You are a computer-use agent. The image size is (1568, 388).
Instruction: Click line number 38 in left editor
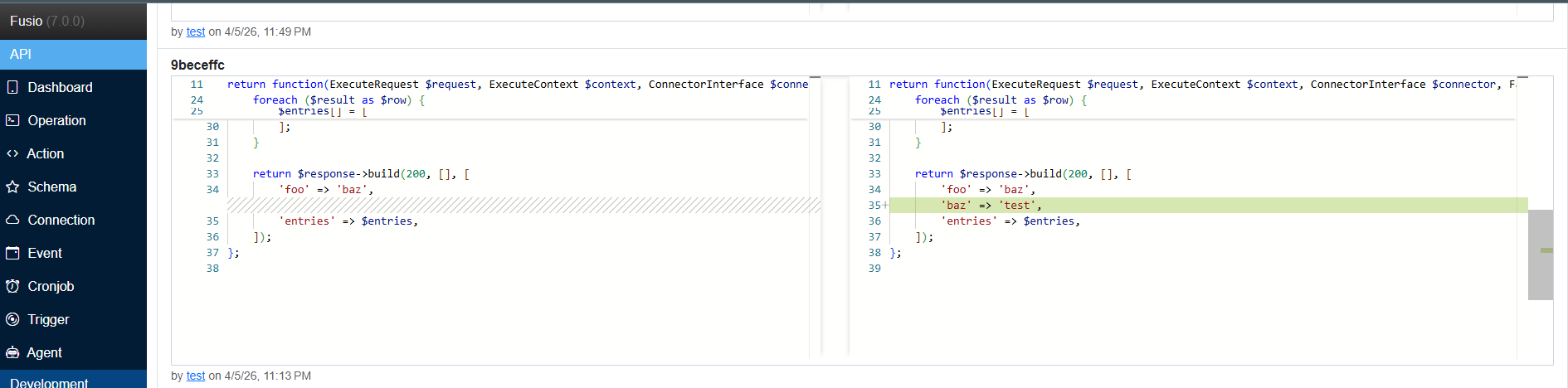(x=212, y=268)
